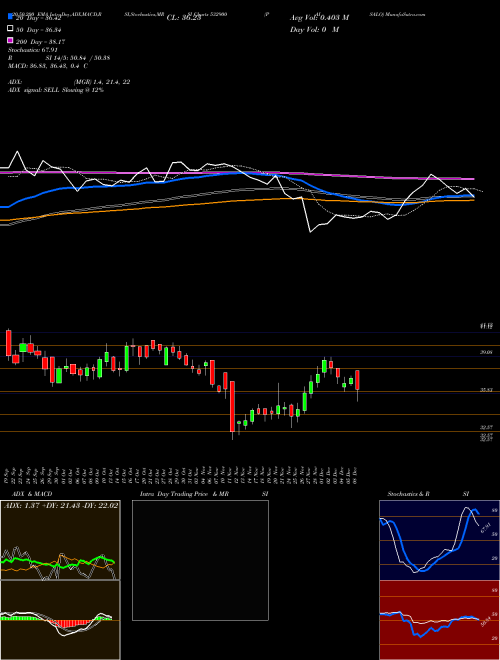Open the red RSI chart panel
Viewport: 500px width, 660px height.
439,620
